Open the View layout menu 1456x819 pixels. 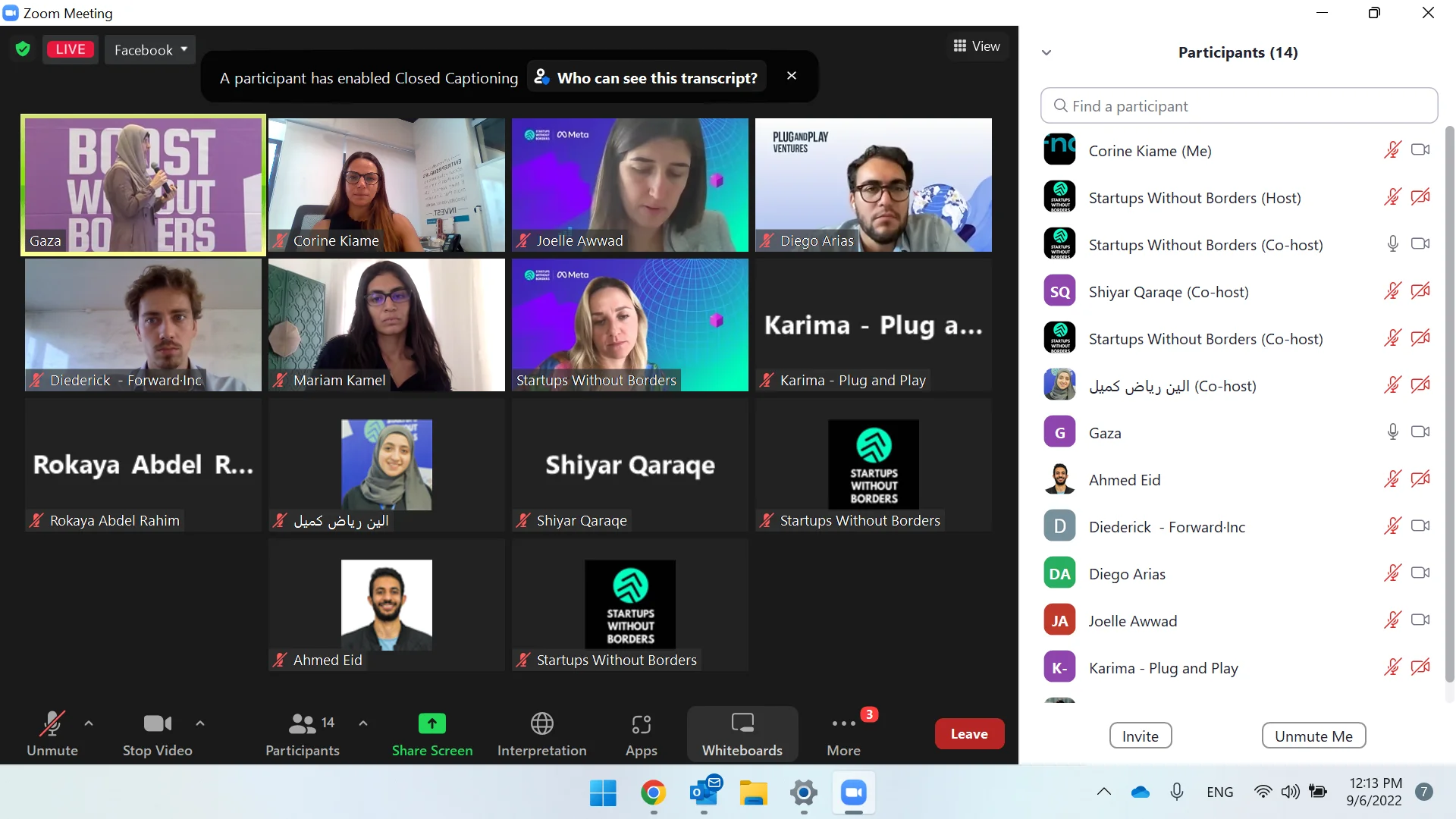977,46
